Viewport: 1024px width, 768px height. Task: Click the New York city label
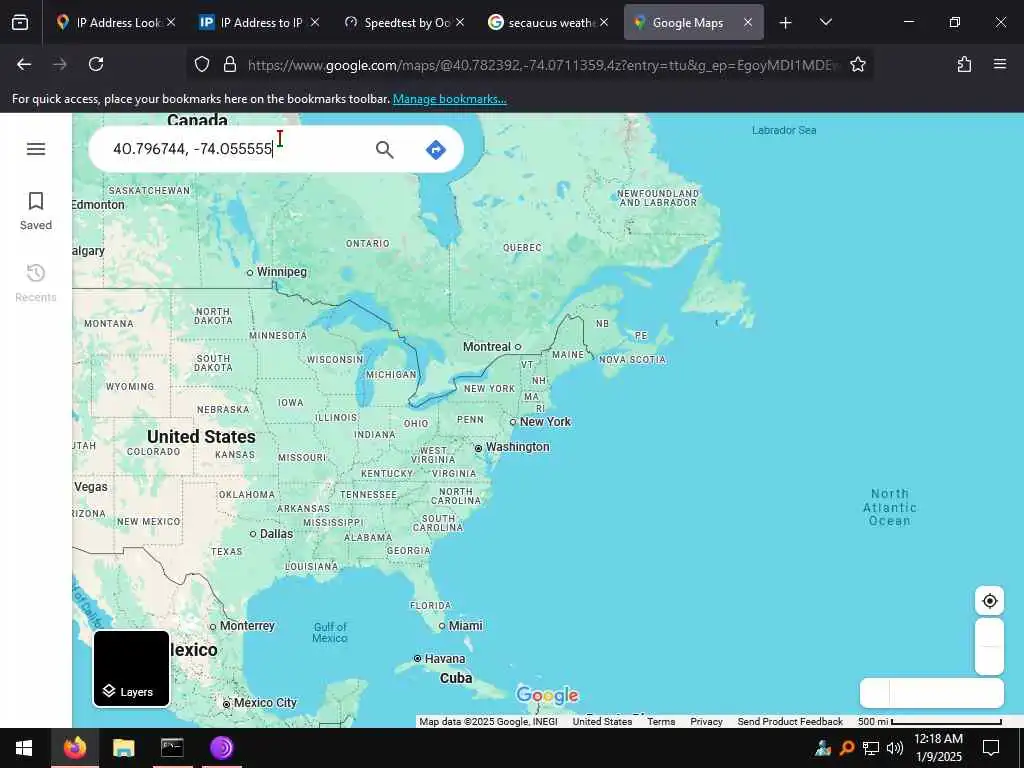(545, 422)
